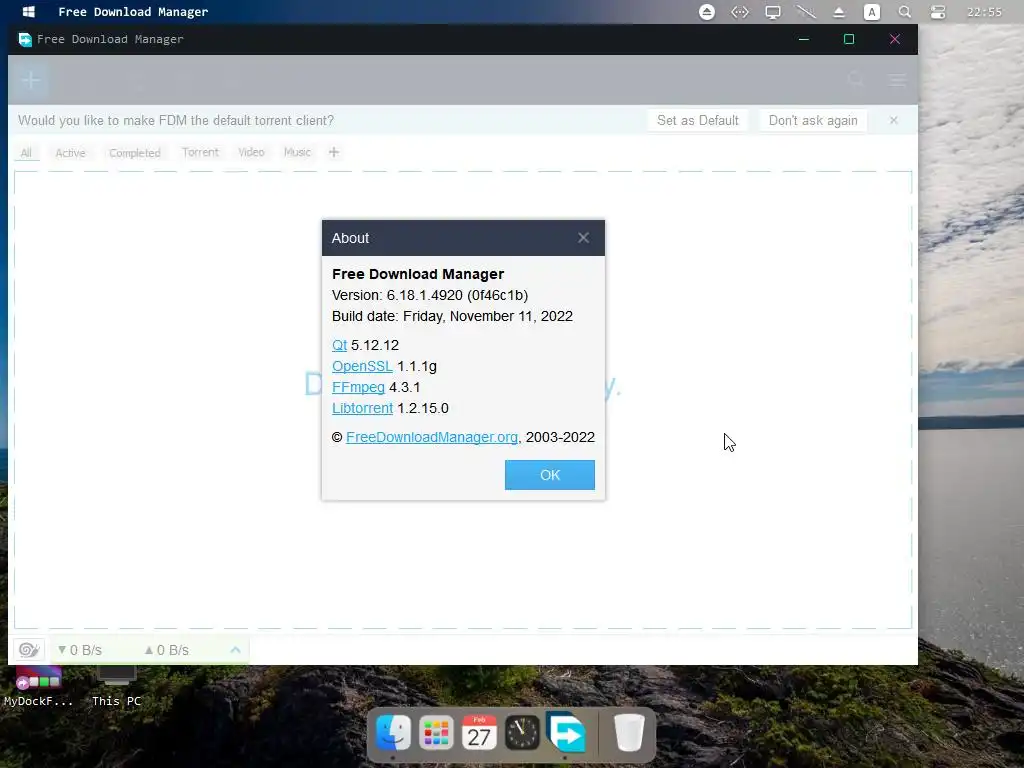Viewport: 1024px width, 768px height.
Task: Click the download speed 0 B/s indicator
Action: coord(80,650)
